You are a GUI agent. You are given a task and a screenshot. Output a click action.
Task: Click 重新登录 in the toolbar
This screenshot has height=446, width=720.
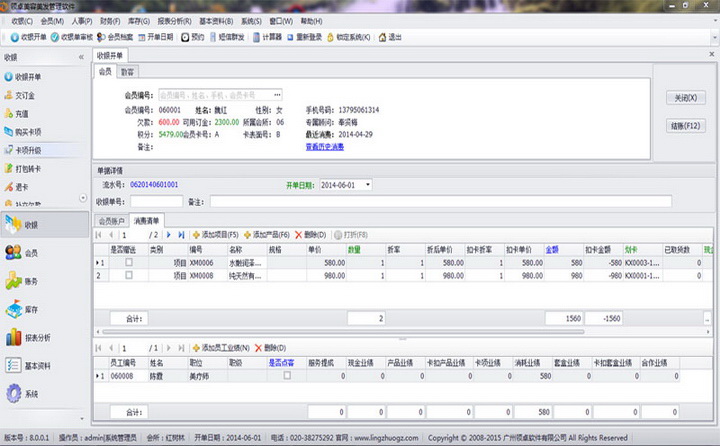[x=304, y=37]
